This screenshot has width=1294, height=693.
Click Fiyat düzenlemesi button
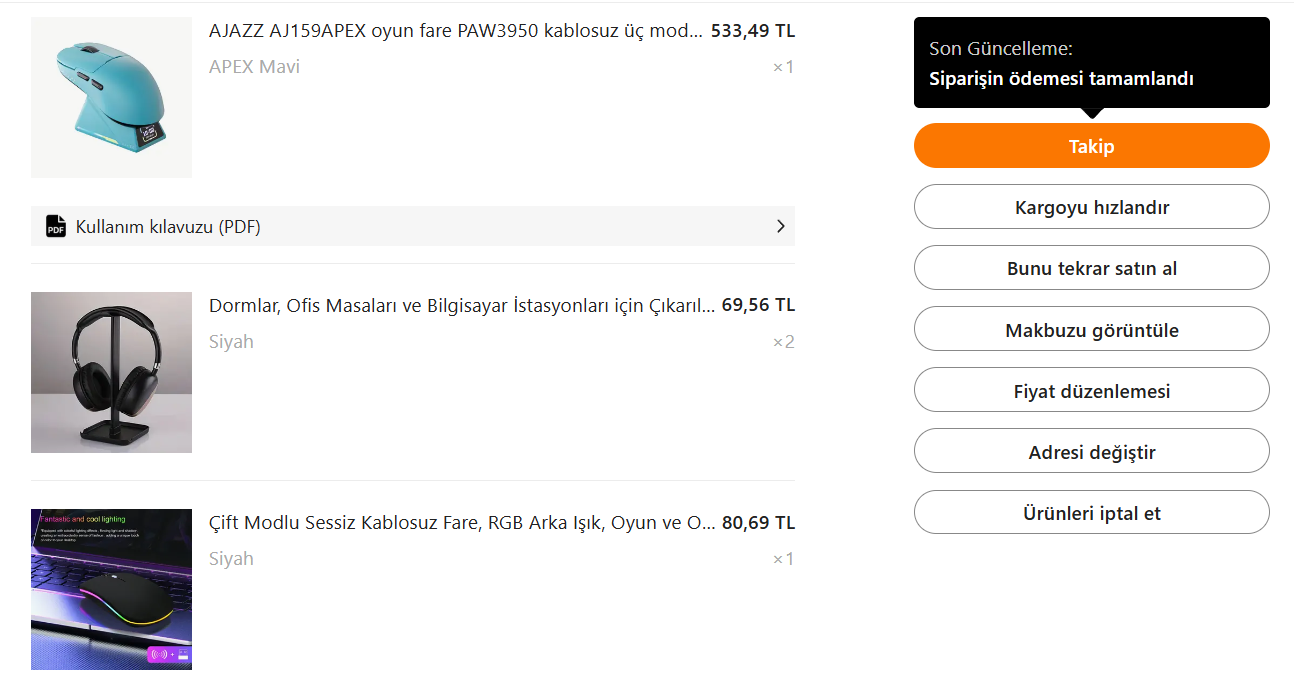[x=1091, y=391]
